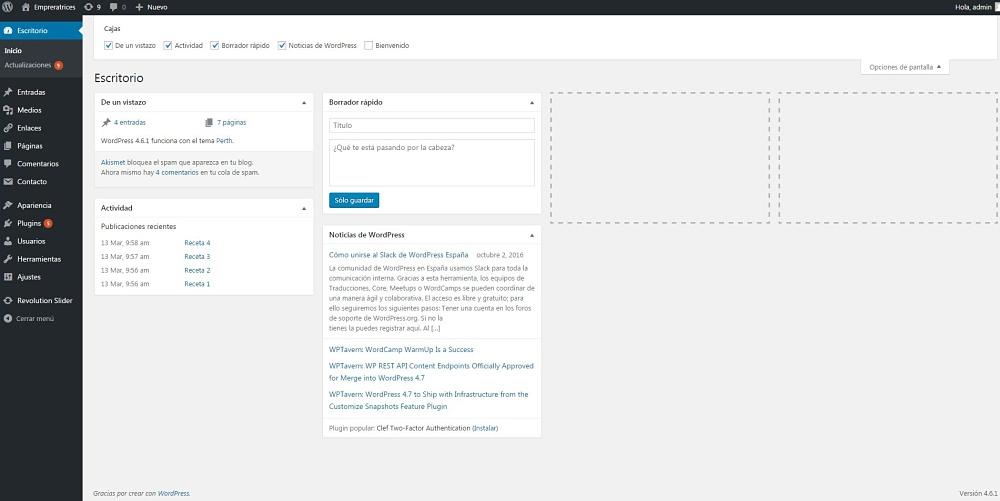Click the Escritorio dashboard icon
The width and height of the screenshot is (1000, 501).
pyautogui.click(x=8, y=31)
